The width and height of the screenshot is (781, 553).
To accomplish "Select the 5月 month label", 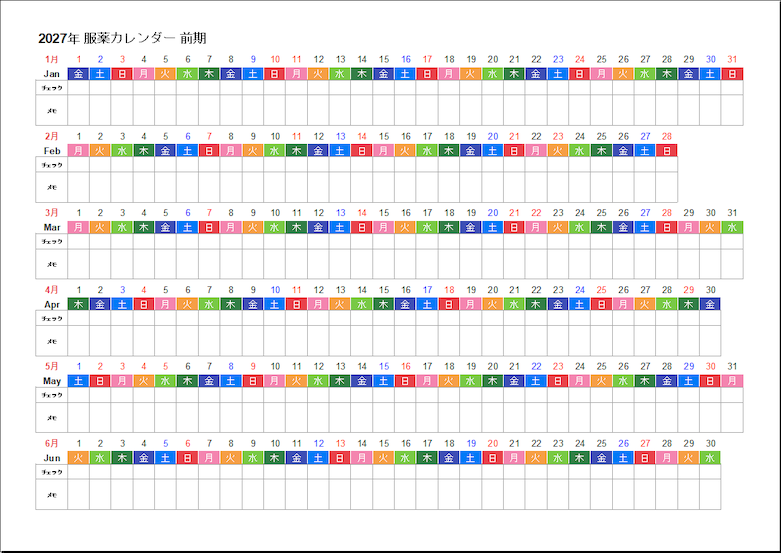I will (51, 366).
